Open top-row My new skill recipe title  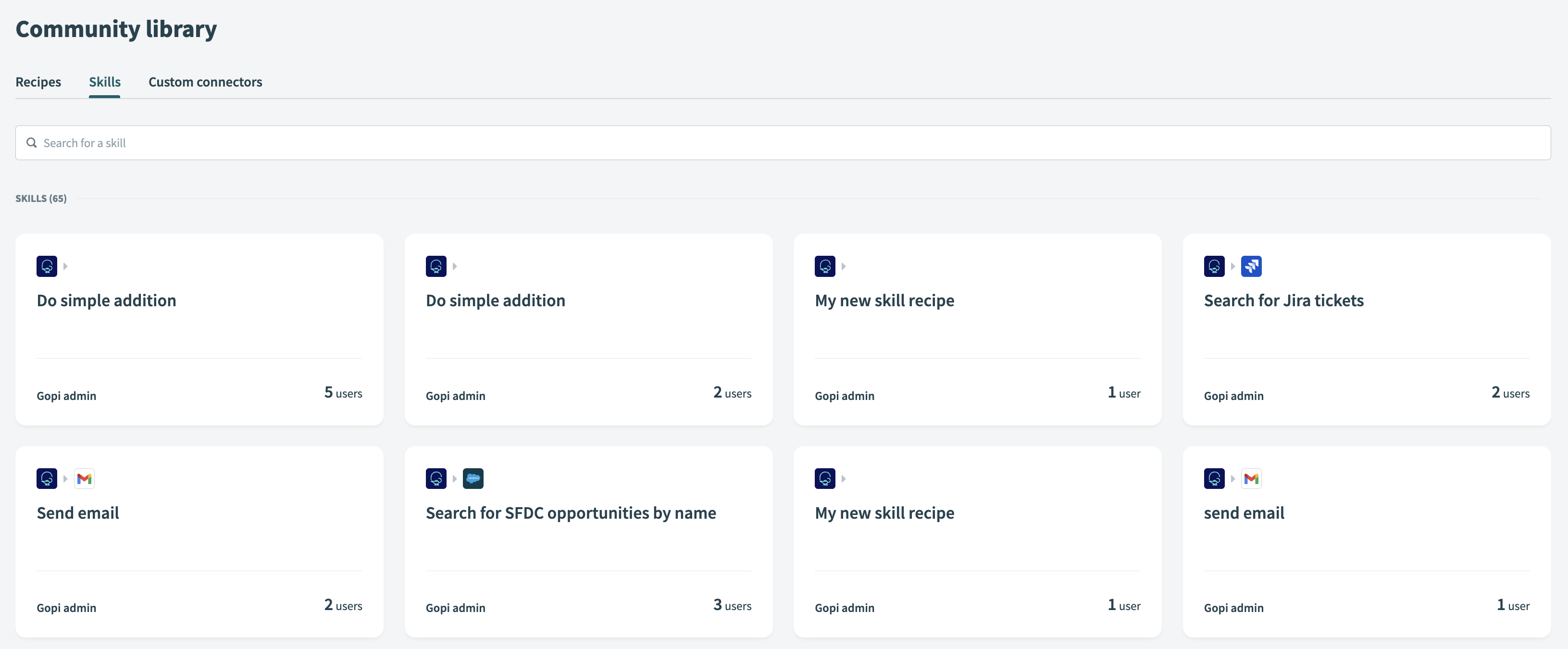pos(884,301)
